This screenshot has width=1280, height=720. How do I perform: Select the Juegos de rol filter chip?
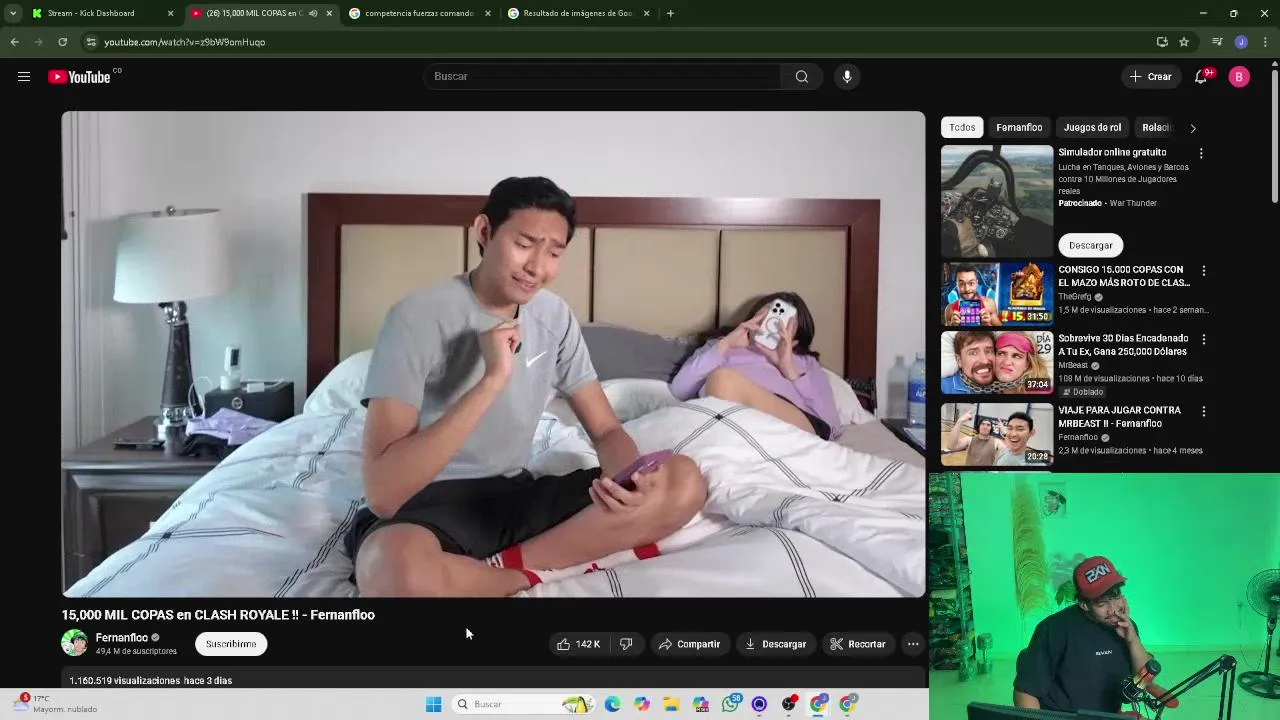[x=1092, y=127]
